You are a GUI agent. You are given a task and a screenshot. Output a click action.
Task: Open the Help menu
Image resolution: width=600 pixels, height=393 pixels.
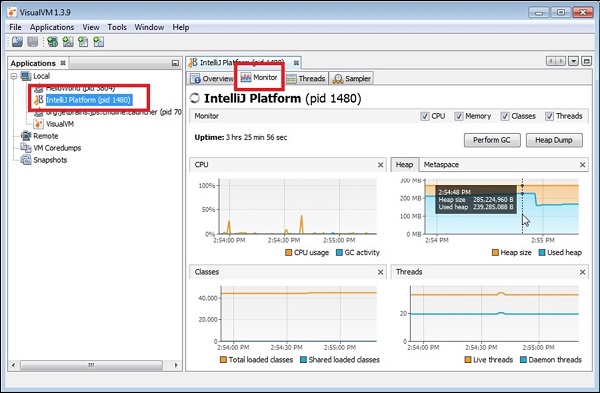click(x=181, y=27)
